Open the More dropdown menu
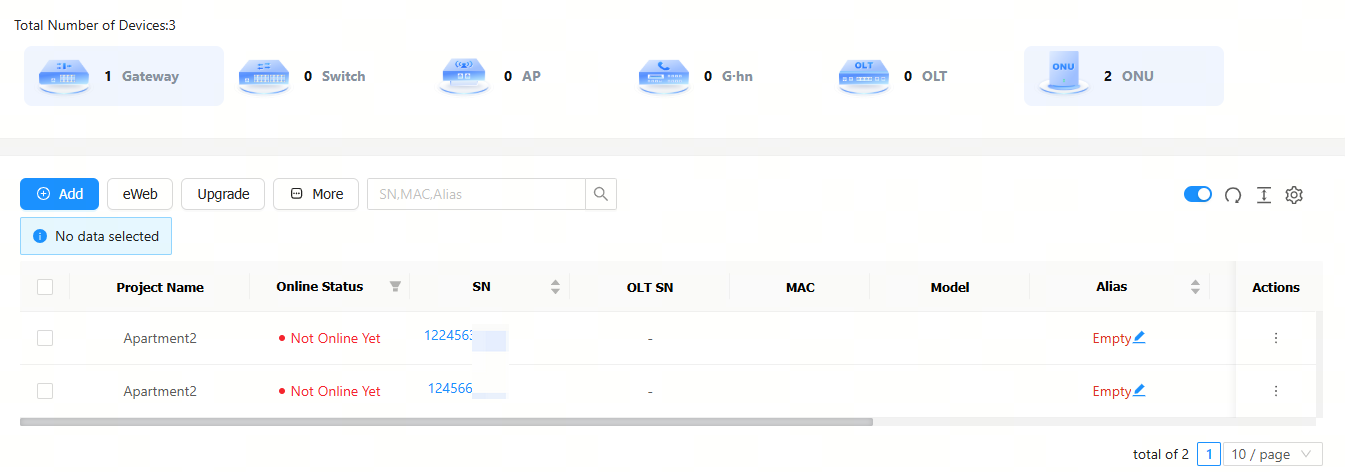Screen dimensions: 1345x472 [316, 194]
